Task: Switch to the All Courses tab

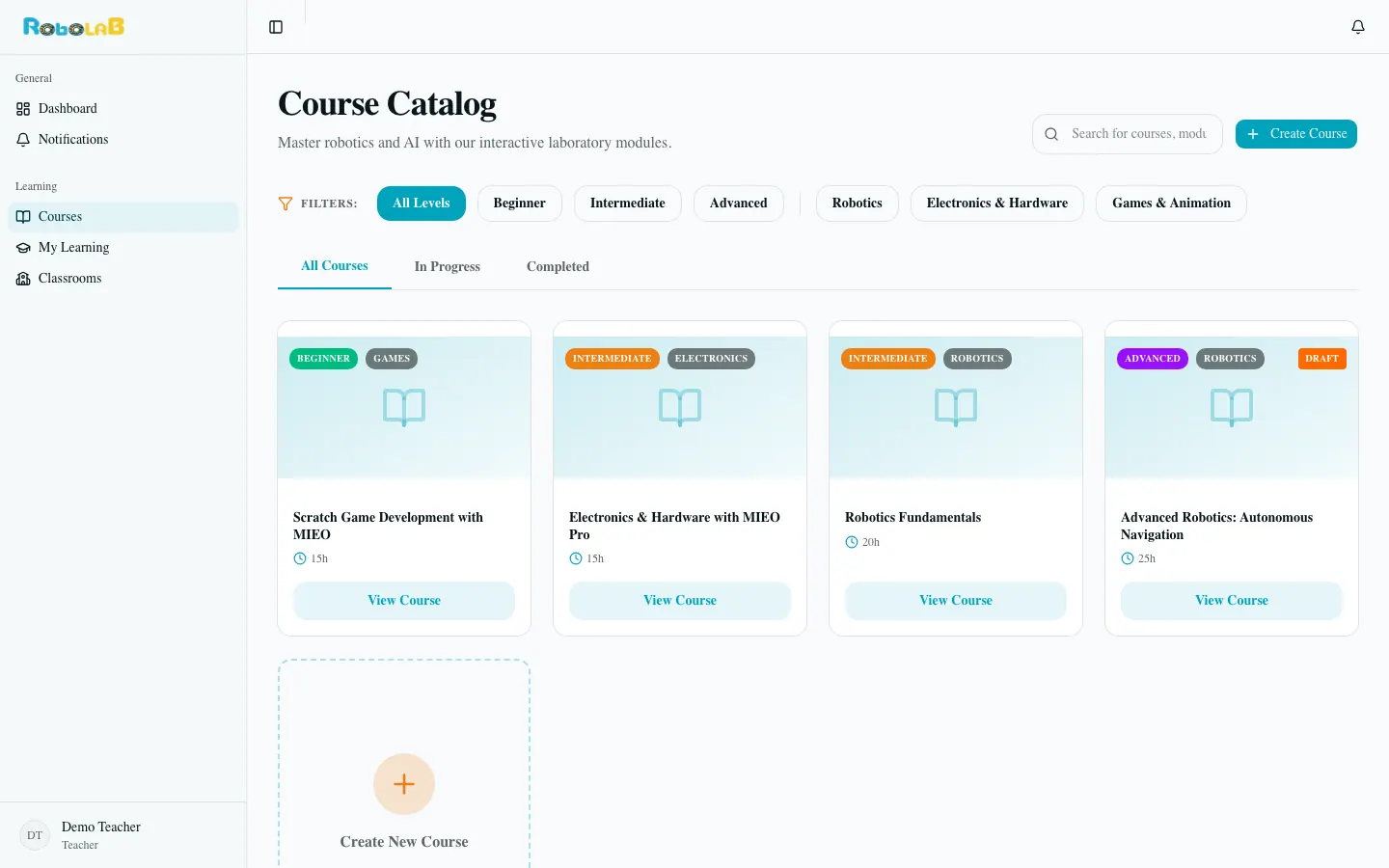Action: [335, 266]
